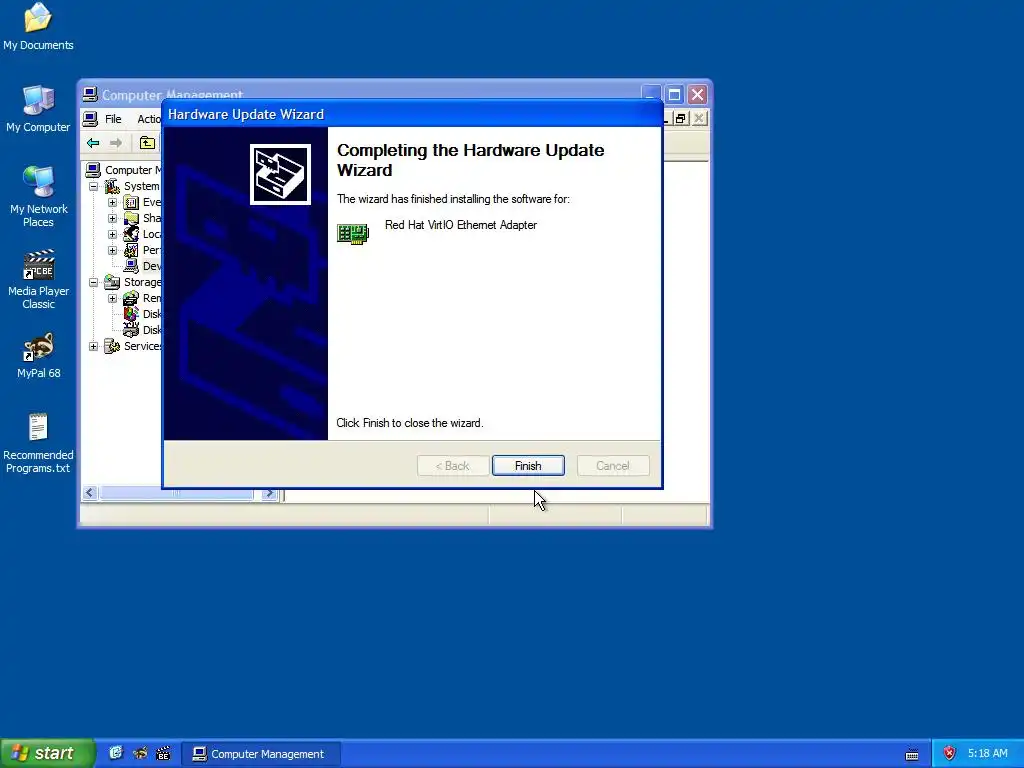Open File menu in Computer Management
1024x768 pixels.
(x=113, y=119)
